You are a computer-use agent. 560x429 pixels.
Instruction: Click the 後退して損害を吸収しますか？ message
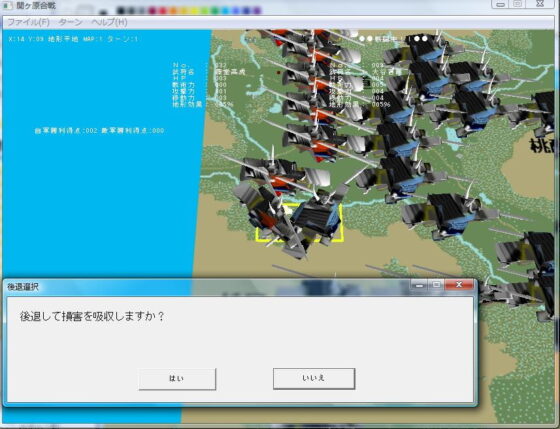click(92, 316)
